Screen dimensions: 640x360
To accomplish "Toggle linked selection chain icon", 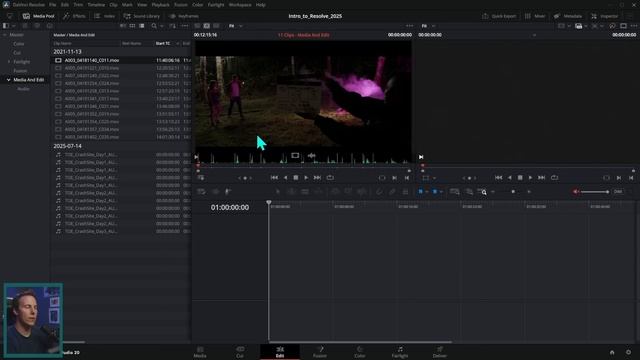I will [392, 192].
